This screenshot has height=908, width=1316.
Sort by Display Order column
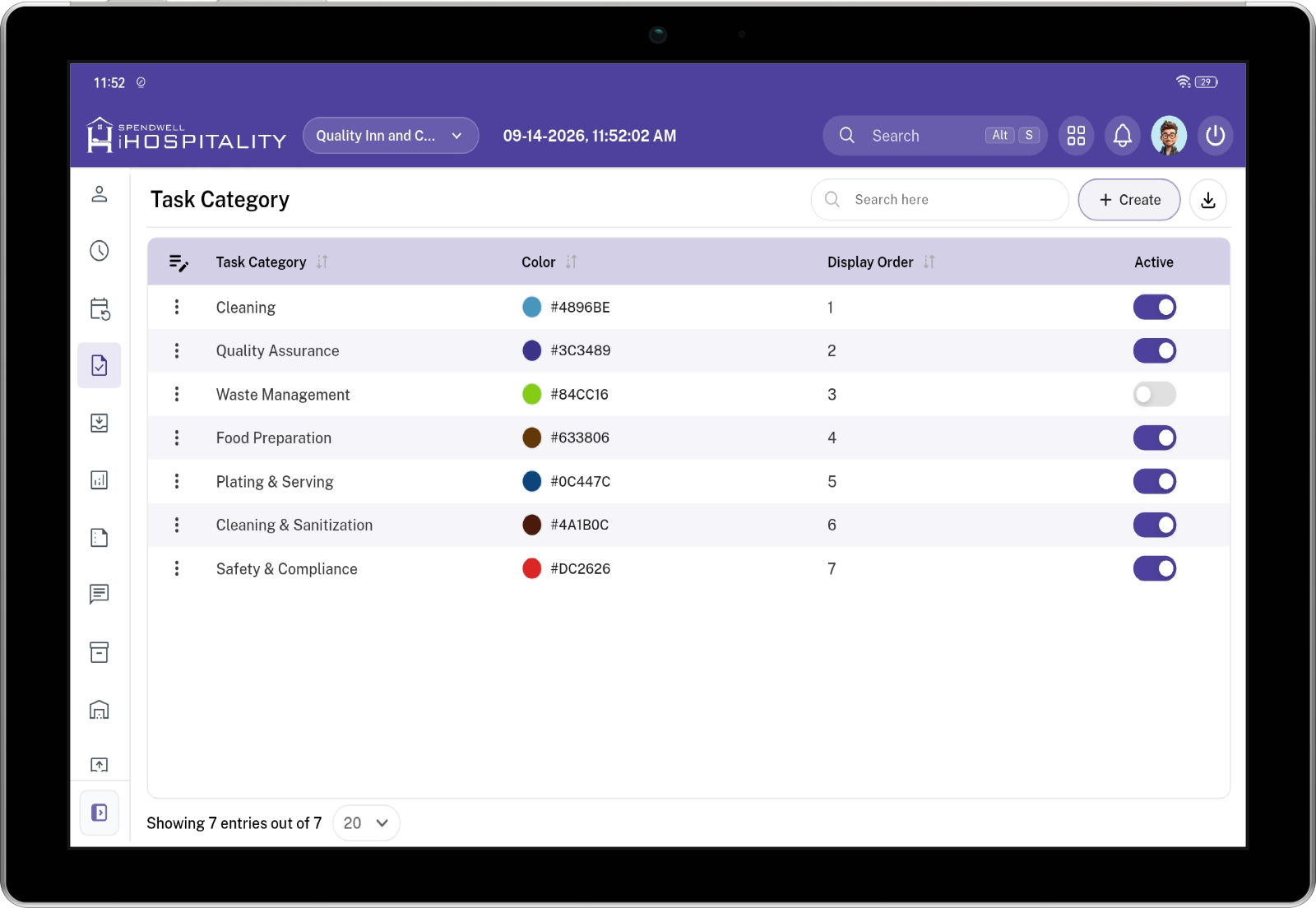(x=929, y=262)
